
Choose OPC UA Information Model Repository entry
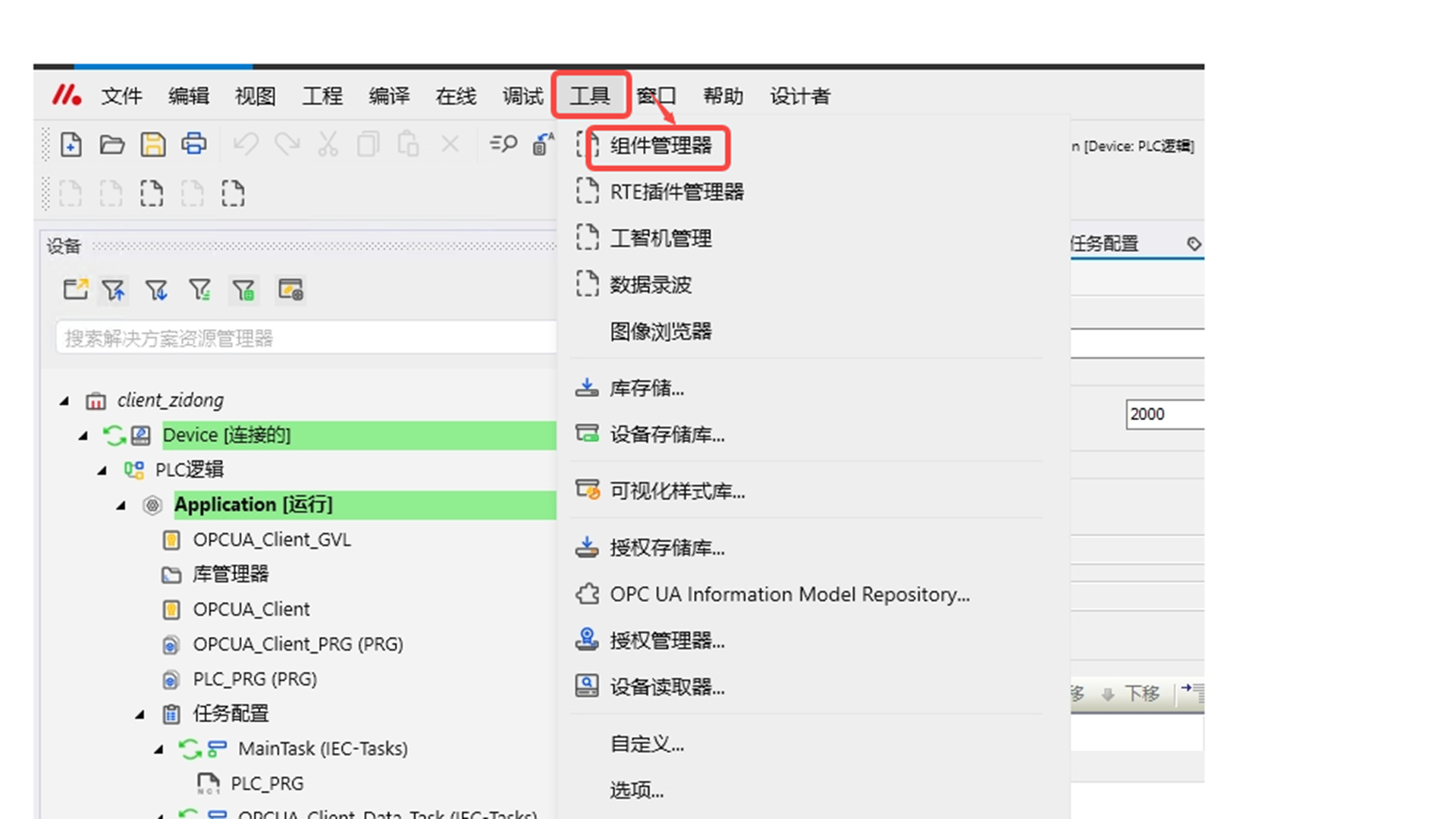[789, 595]
